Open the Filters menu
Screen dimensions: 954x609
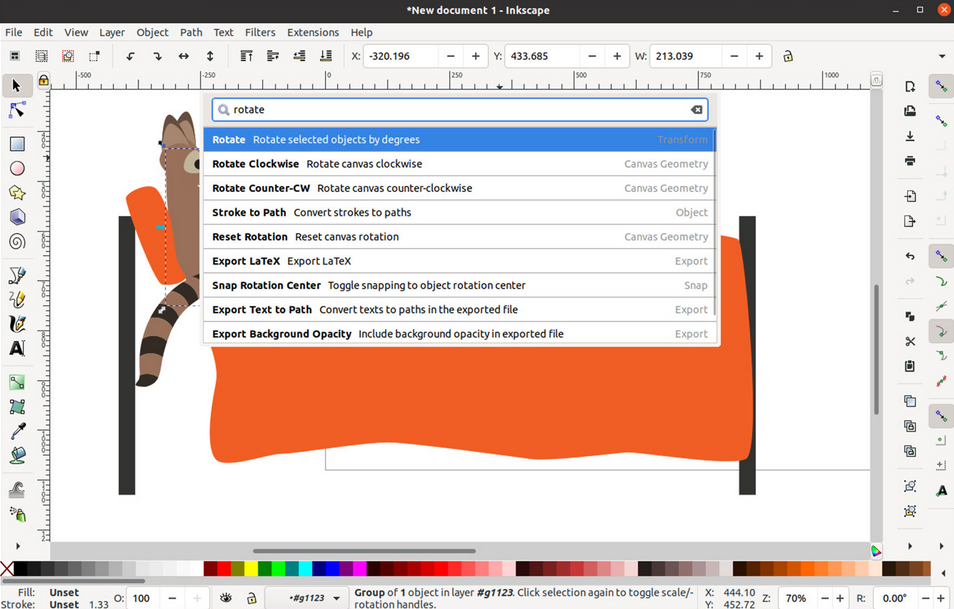pyautogui.click(x=260, y=32)
